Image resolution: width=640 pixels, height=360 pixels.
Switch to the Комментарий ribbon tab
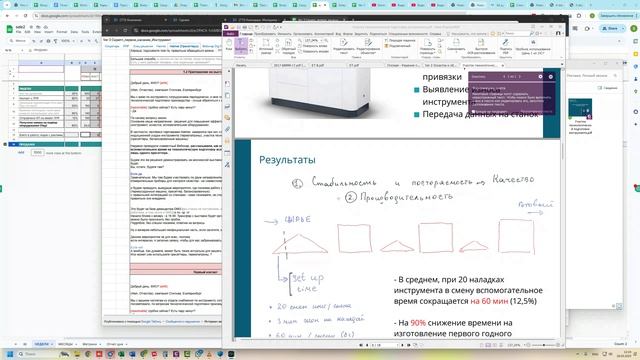pos(324,34)
